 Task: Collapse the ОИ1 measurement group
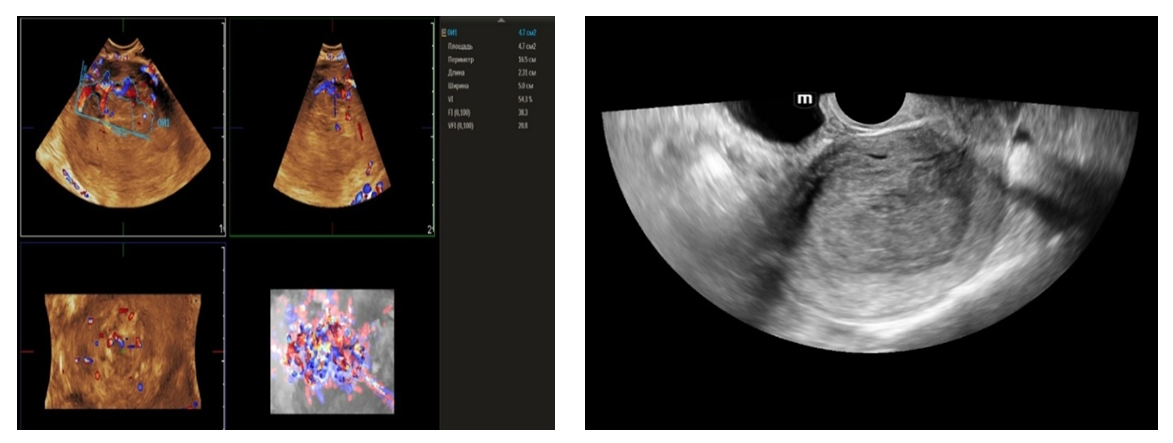[445, 33]
